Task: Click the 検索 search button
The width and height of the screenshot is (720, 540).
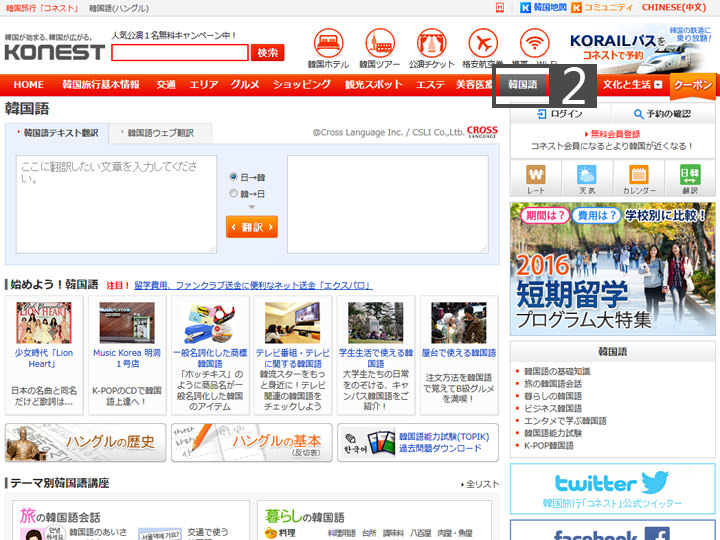Action: click(x=267, y=53)
